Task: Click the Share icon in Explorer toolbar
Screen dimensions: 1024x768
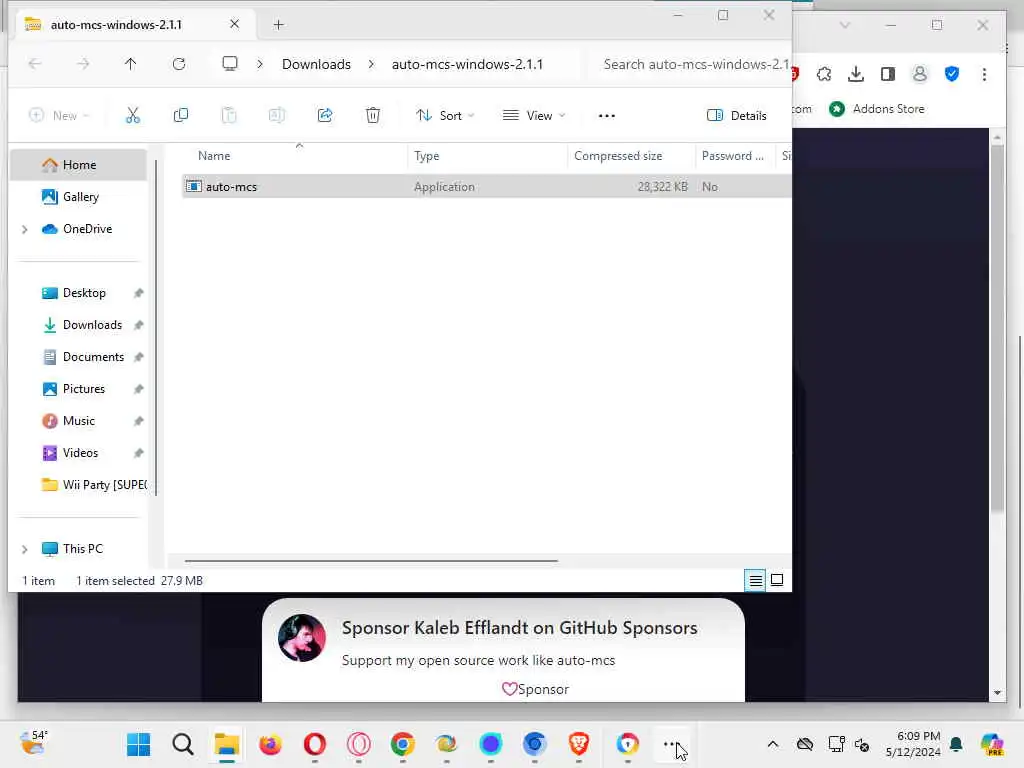Action: click(325, 116)
